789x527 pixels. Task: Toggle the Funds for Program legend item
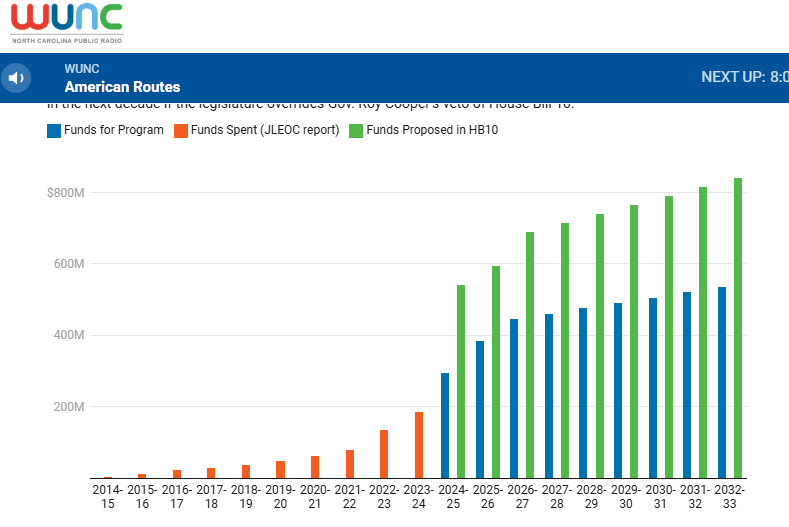[113, 130]
